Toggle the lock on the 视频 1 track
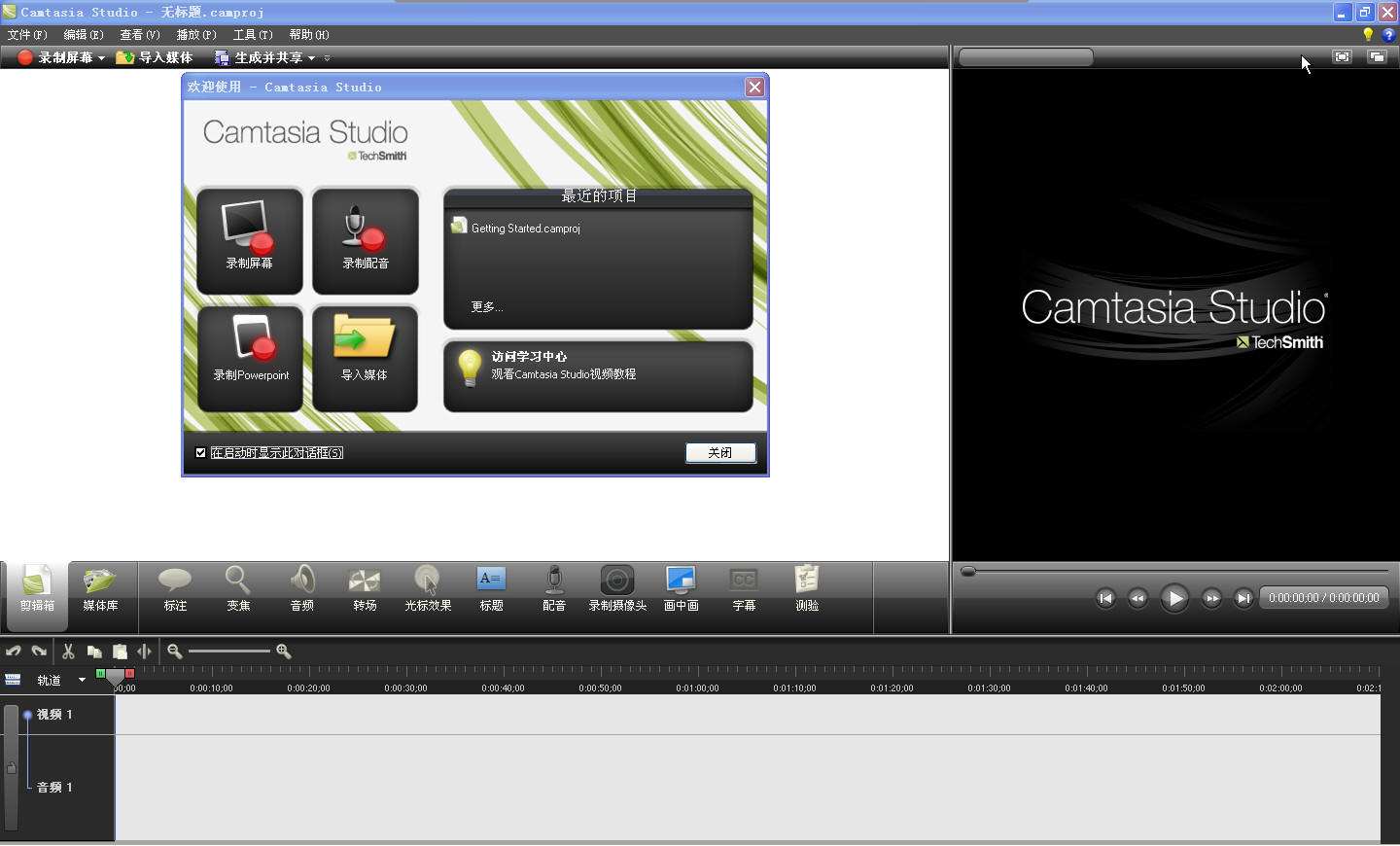 tap(11, 768)
